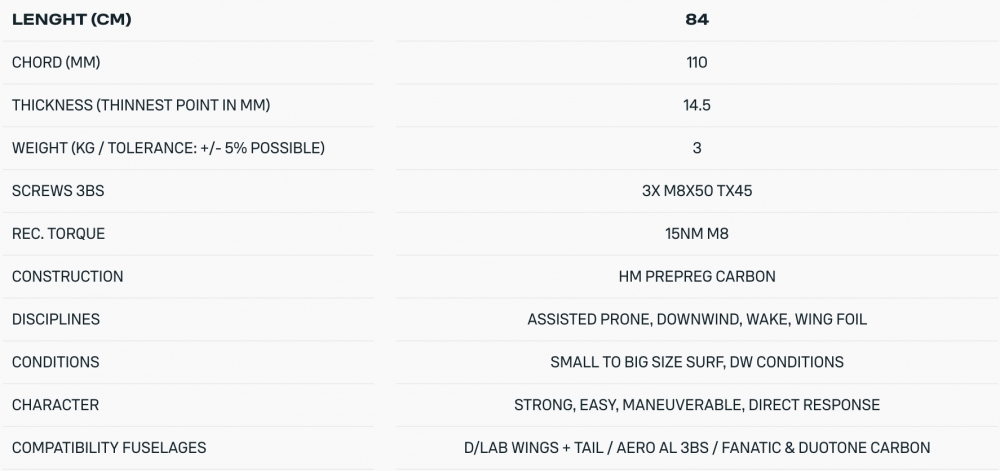Select the REC. TORQUE label
Image resolution: width=1000 pixels, height=471 pixels.
(58, 234)
